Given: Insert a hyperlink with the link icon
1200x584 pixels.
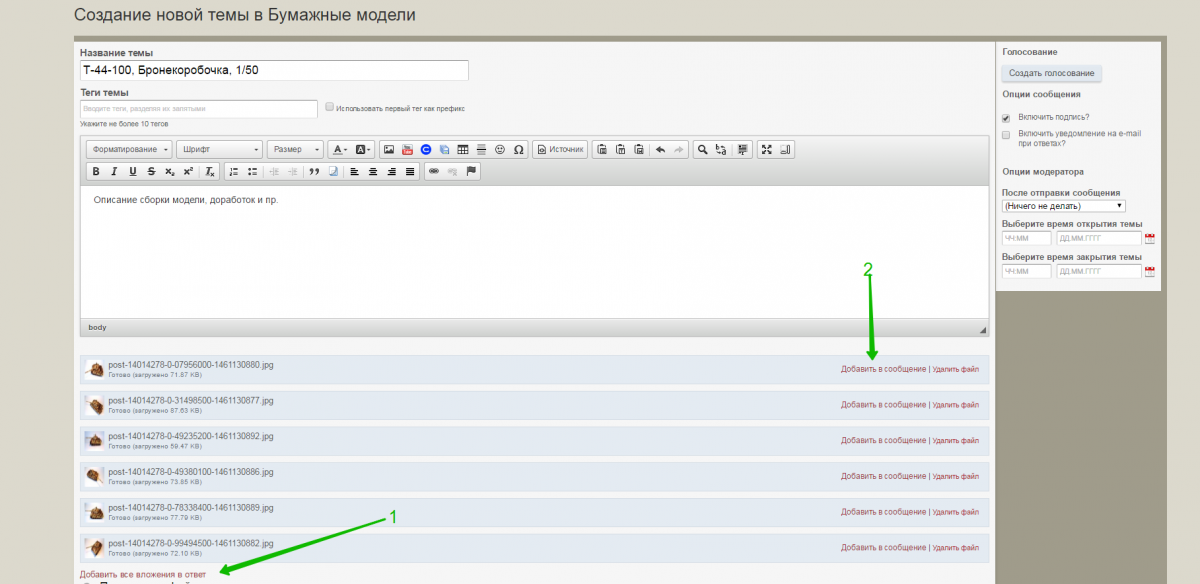Looking at the screenshot, I should click(x=433, y=171).
